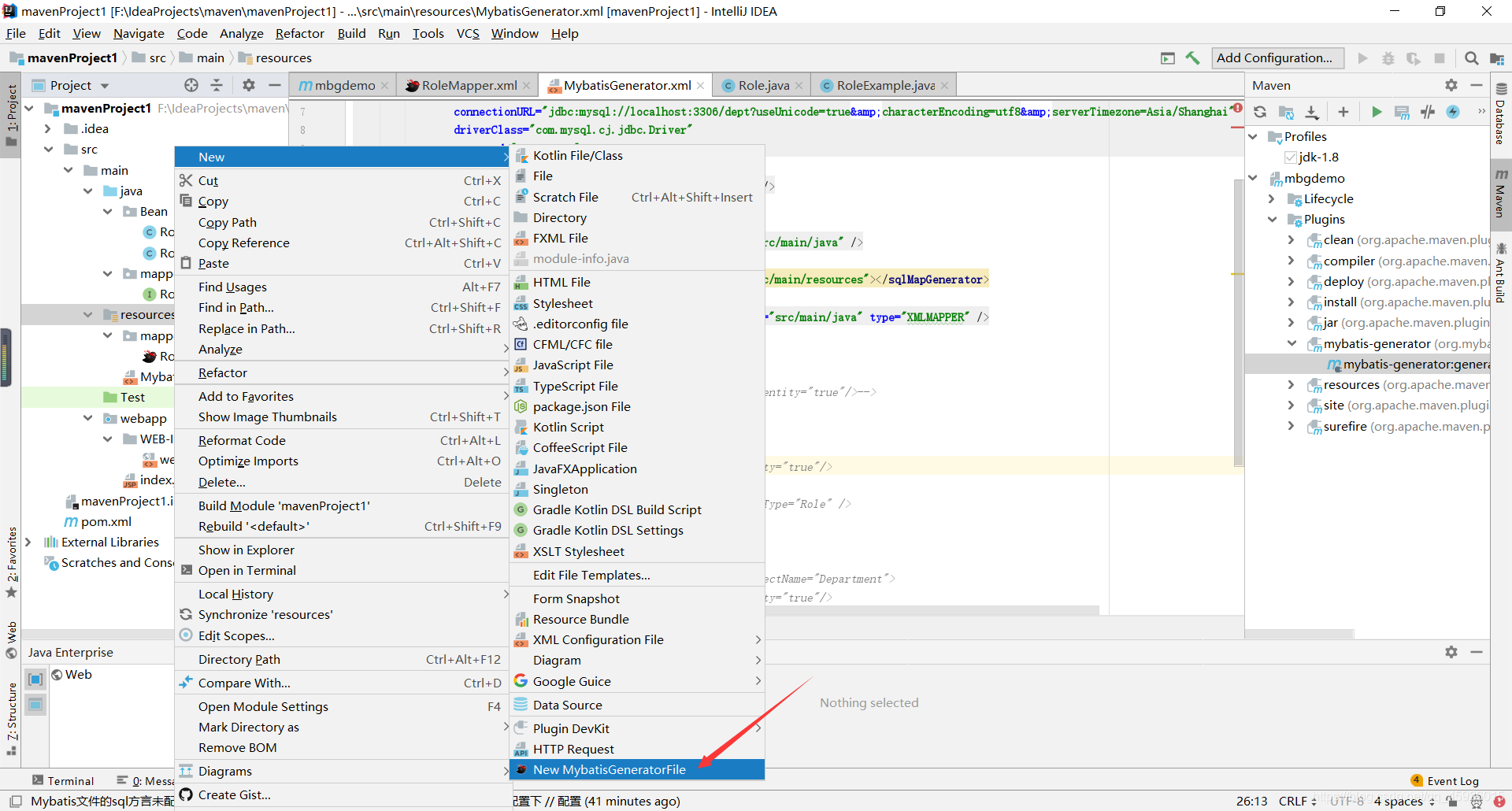Click the red error indicator in editor

tap(1238, 108)
